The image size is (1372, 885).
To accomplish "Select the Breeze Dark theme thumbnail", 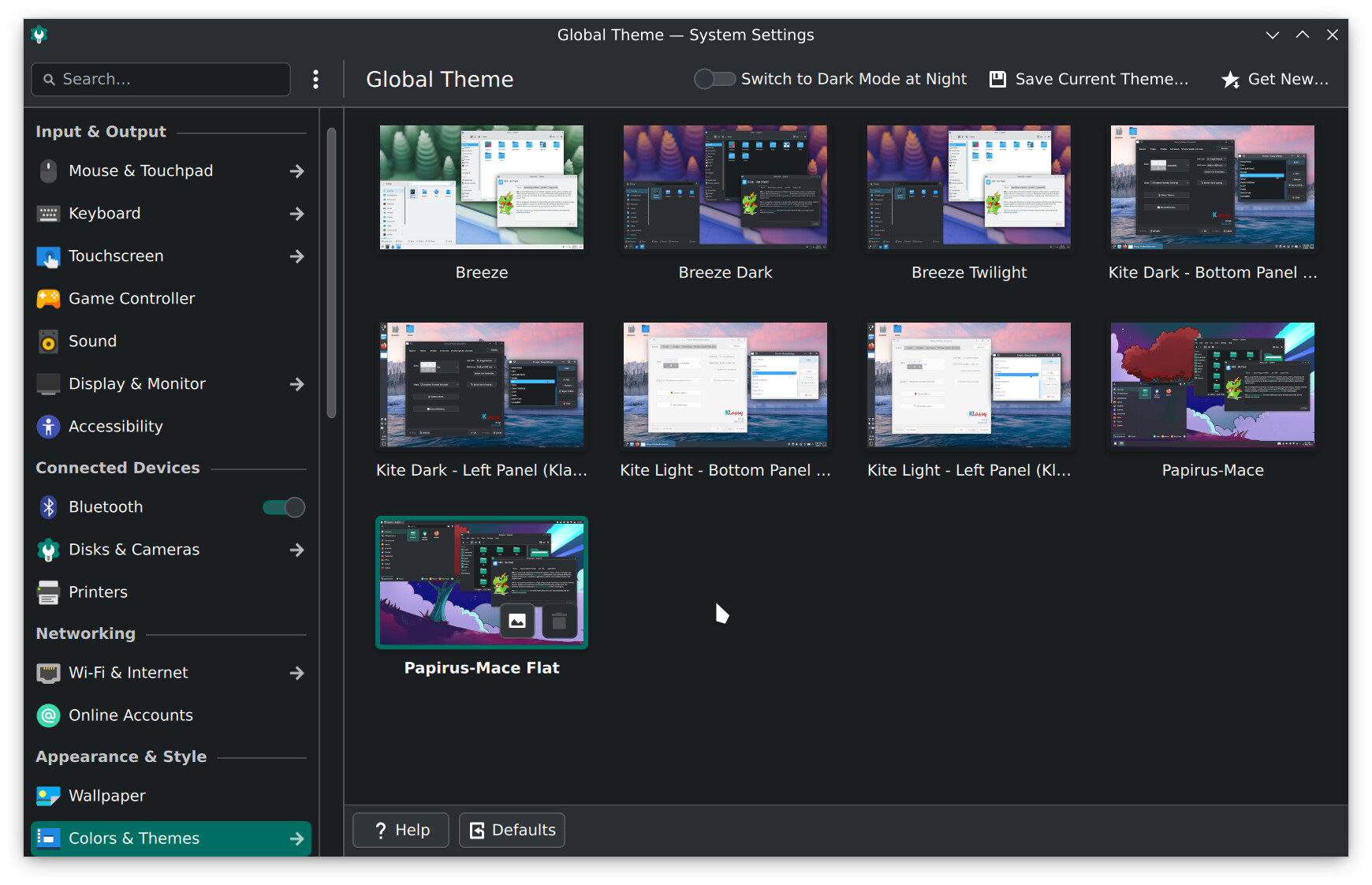I will pyautogui.click(x=725, y=188).
